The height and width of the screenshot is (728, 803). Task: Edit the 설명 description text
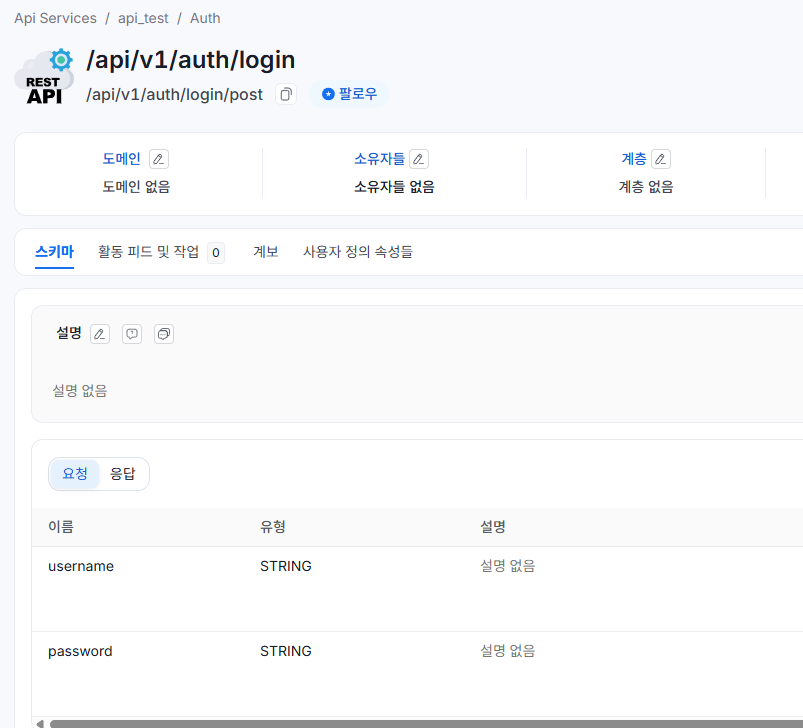[100, 334]
